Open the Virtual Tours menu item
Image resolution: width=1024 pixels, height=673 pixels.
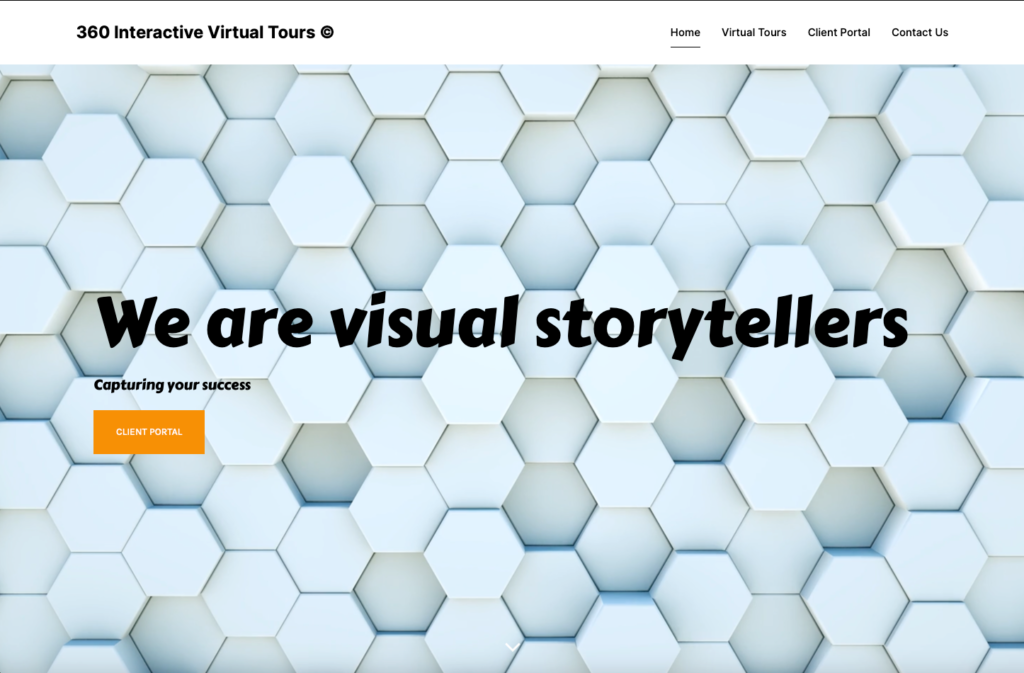(x=753, y=32)
